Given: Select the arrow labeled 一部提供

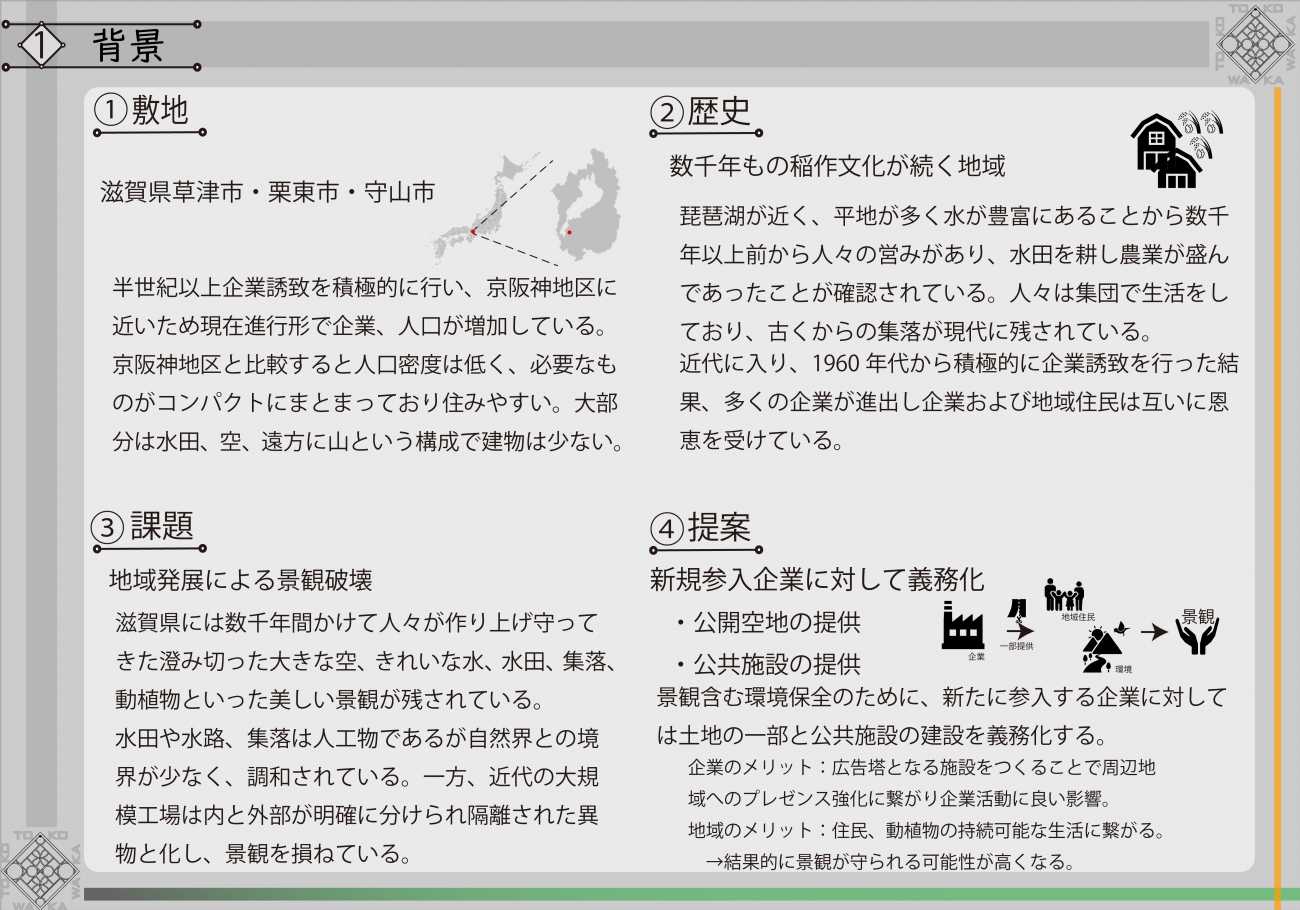Looking at the screenshot, I should tap(1018, 630).
